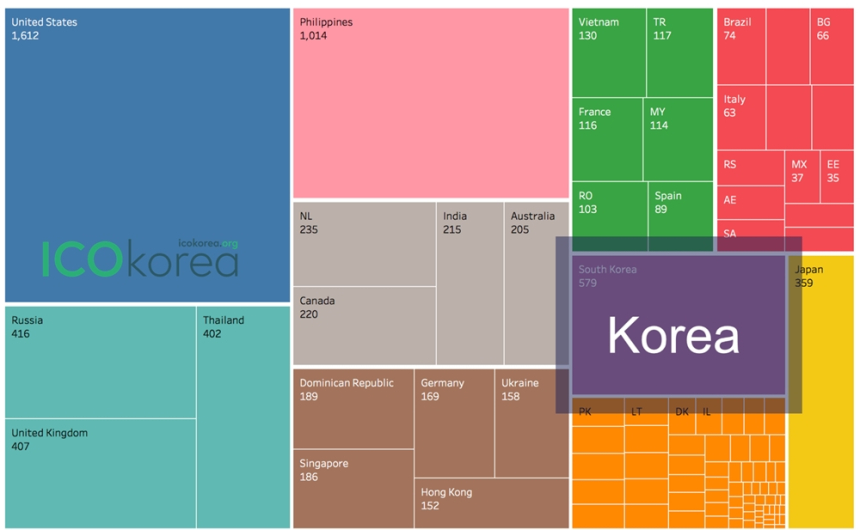The image size is (860, 530).
Task: Select the France 116 tile
Action: [x=607, y=139]
